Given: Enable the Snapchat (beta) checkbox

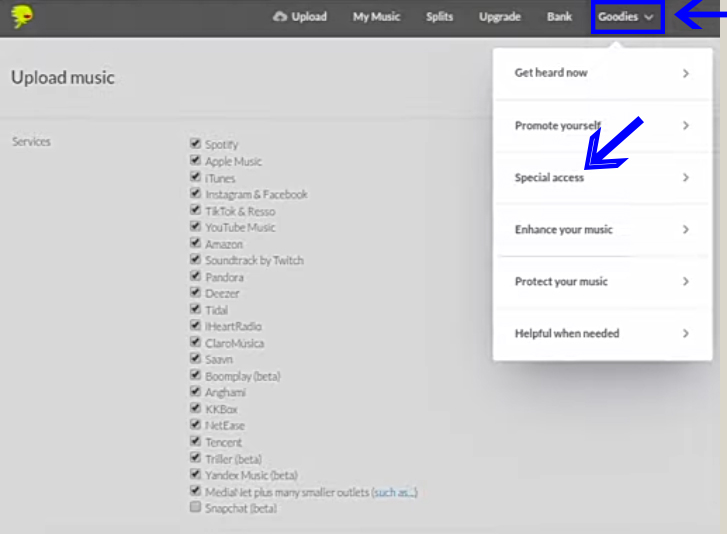Looking at the screenshot, I should [195, 507].
